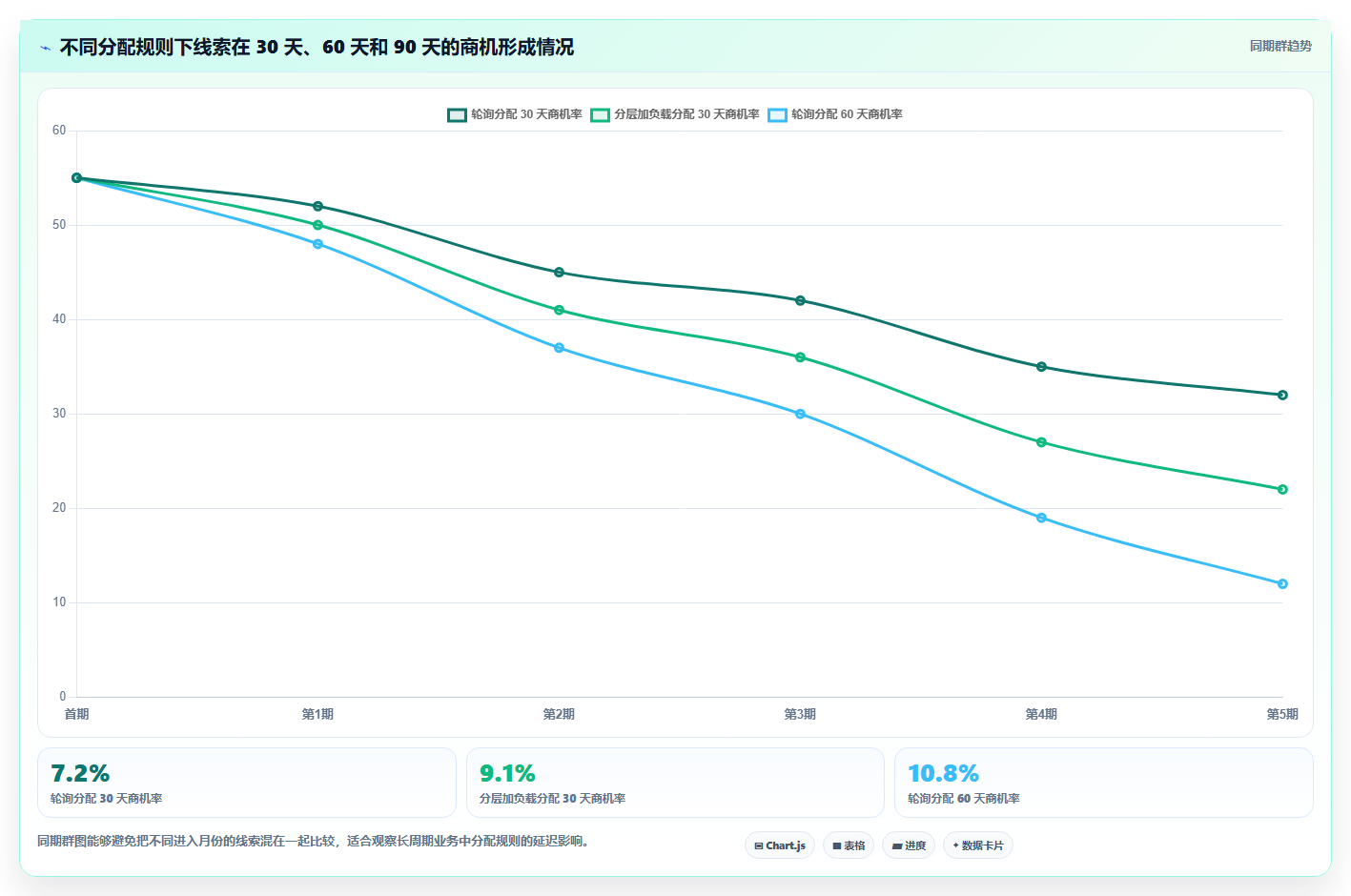Select dark green point at 第1期 (52)
This screenshot has height=896, width=1351.
(x=318, y=206)
